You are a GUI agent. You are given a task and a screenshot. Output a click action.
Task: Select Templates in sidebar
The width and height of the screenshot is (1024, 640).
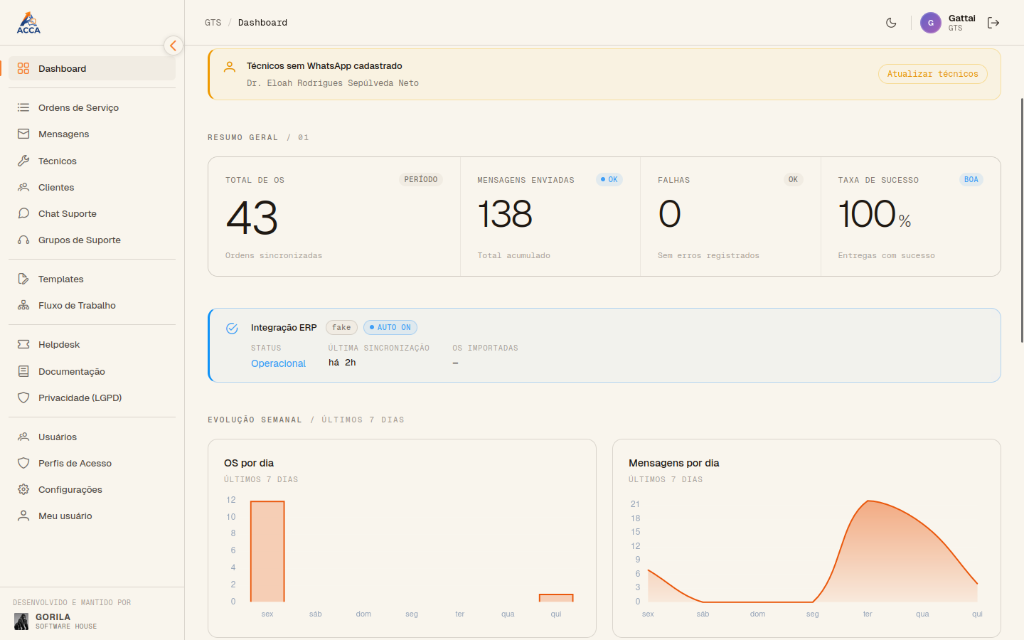(92, 279)
